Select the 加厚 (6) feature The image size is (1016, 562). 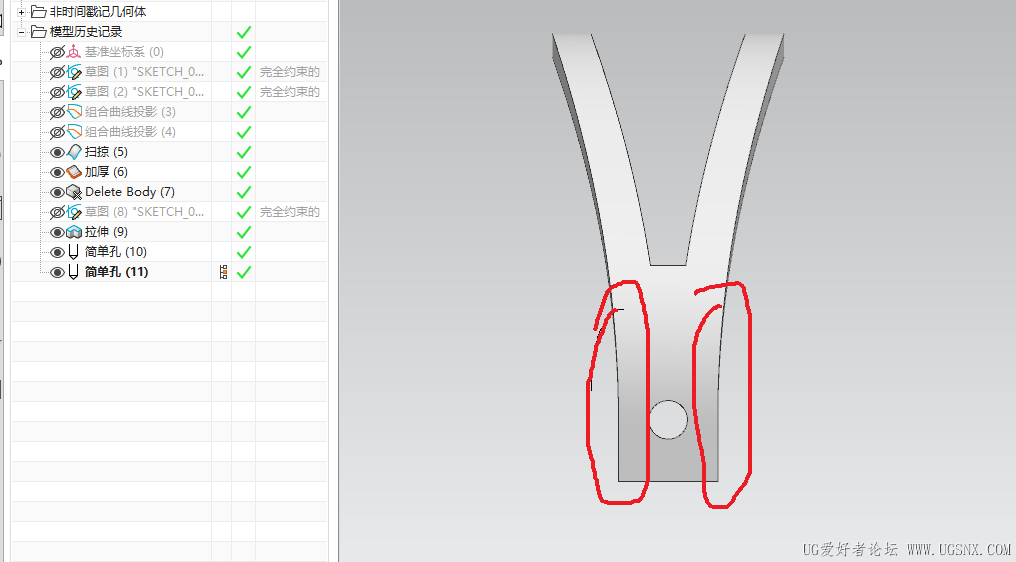click(x=106, y=172)
